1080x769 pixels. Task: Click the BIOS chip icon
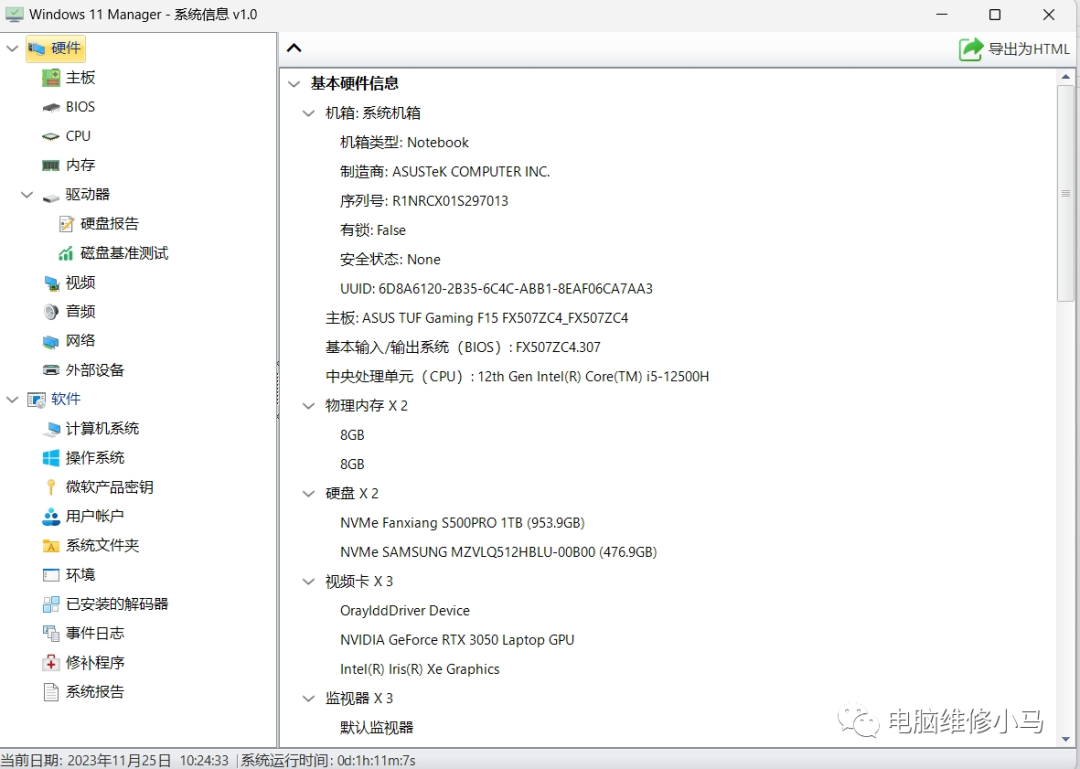(x=51, y=107)
